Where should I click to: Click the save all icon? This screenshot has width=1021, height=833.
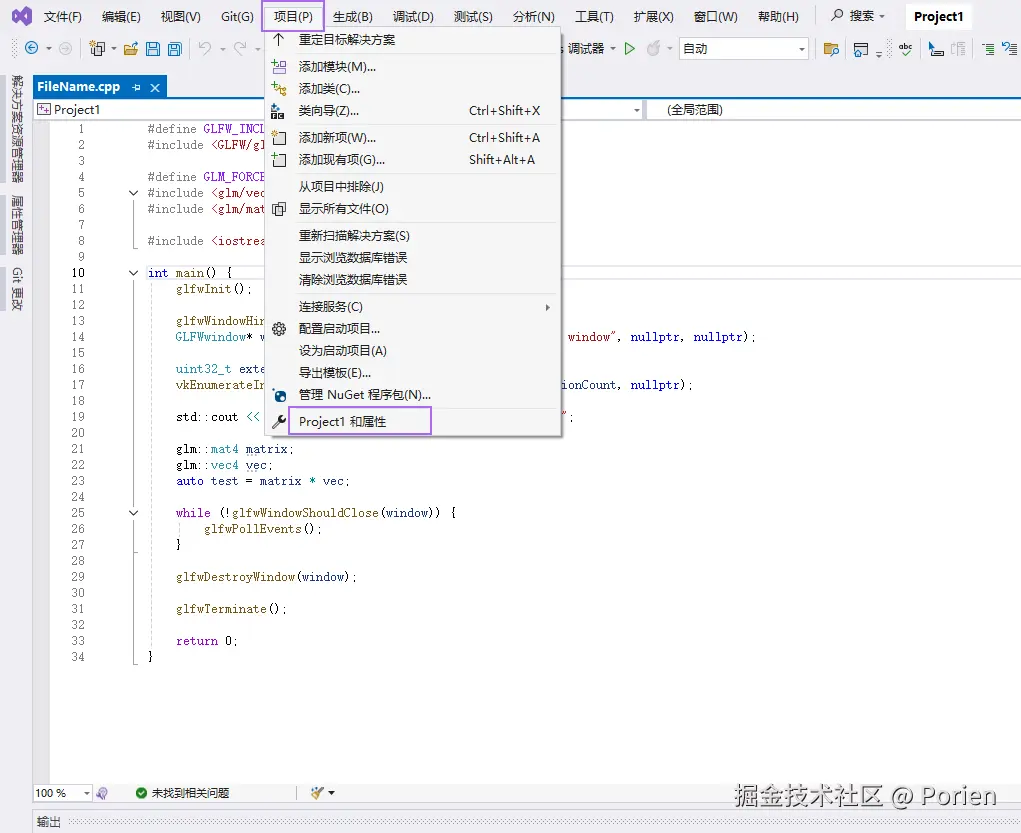tap(175, 48)
